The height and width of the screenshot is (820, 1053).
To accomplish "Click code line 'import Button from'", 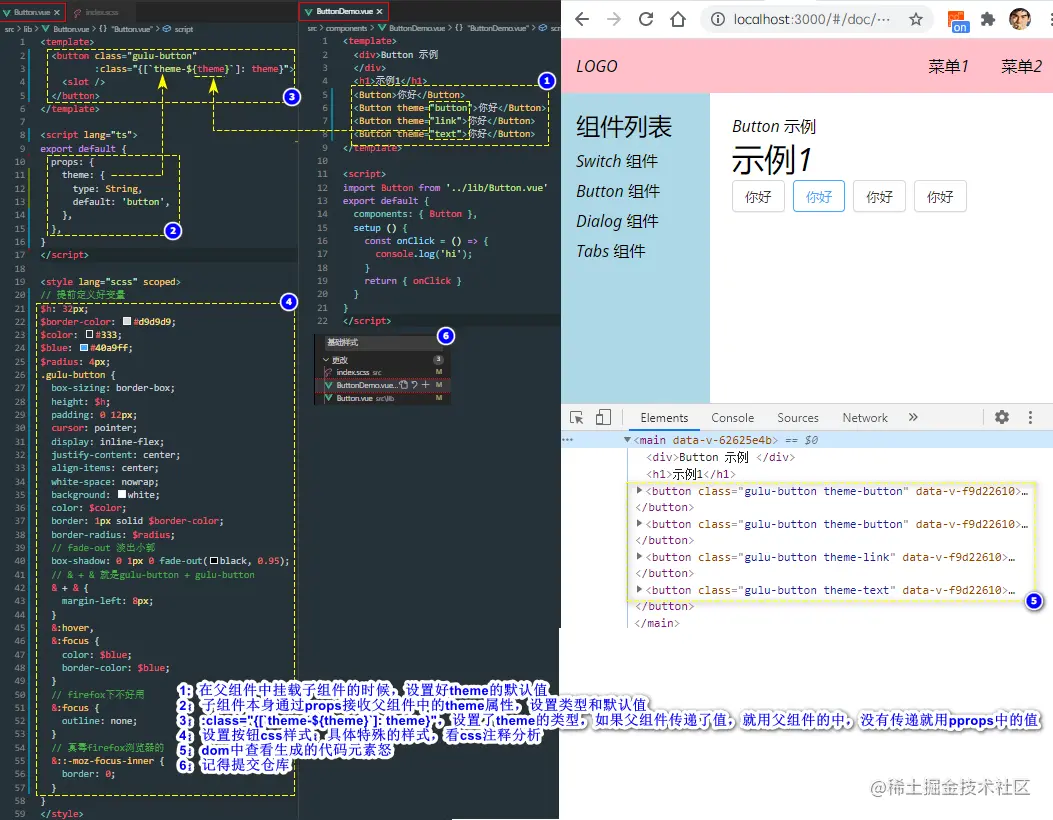I will pyautogui.click(x=445, y=187).
